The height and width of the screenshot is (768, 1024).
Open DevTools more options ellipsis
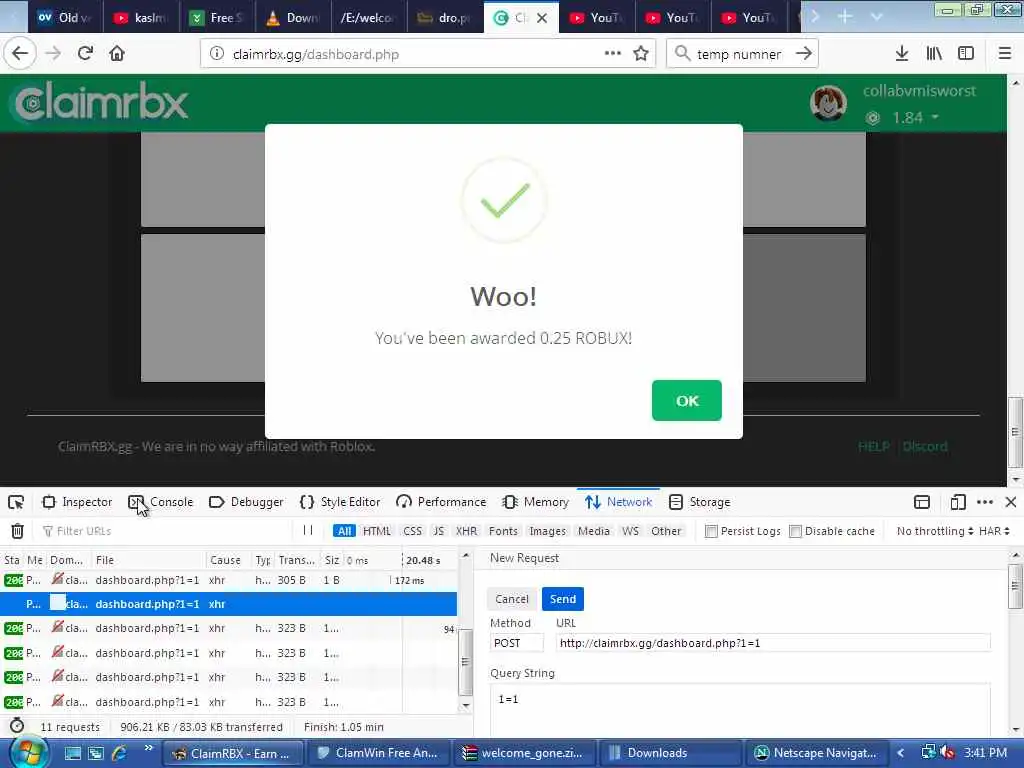(985, 502)
